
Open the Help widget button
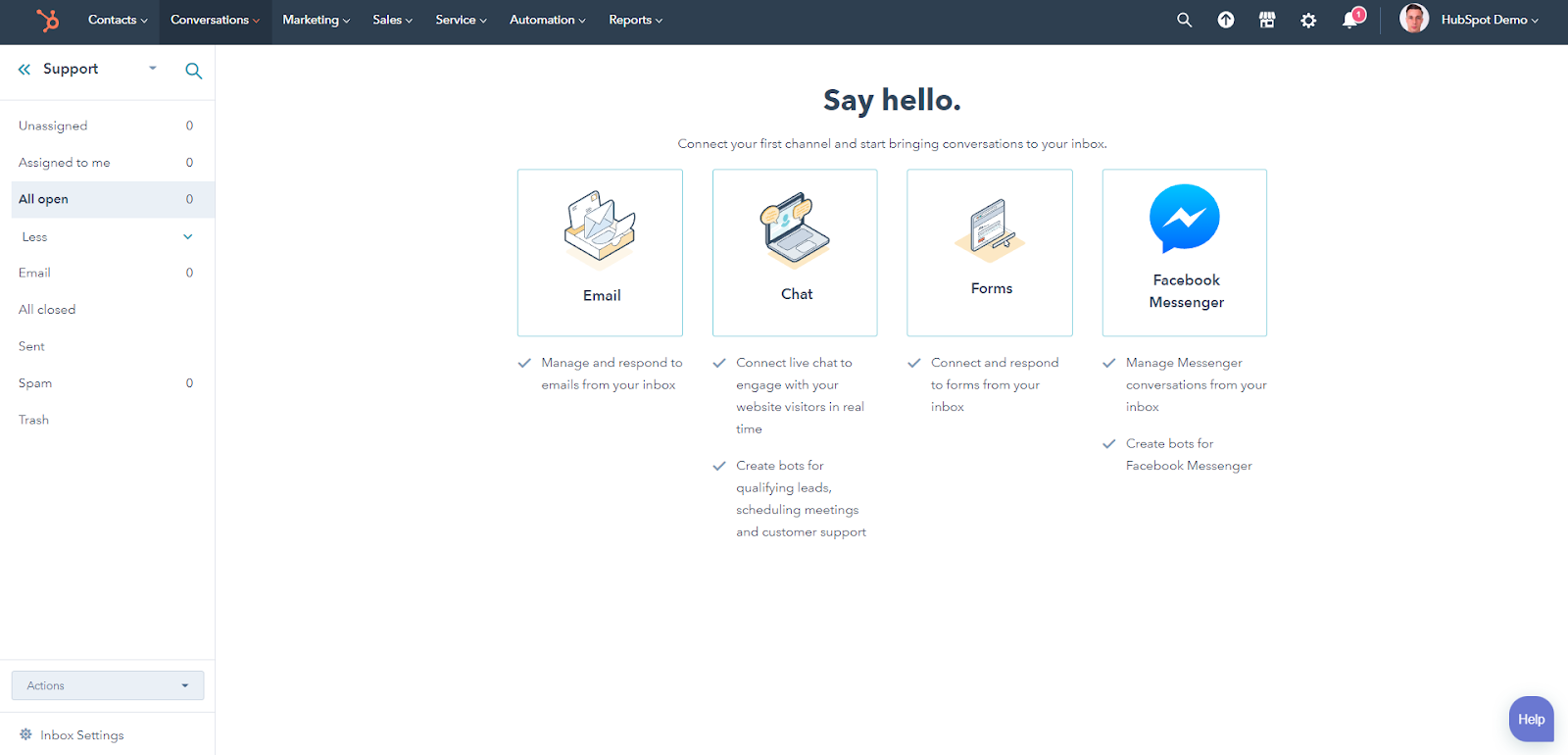[x=1532, y=719]
